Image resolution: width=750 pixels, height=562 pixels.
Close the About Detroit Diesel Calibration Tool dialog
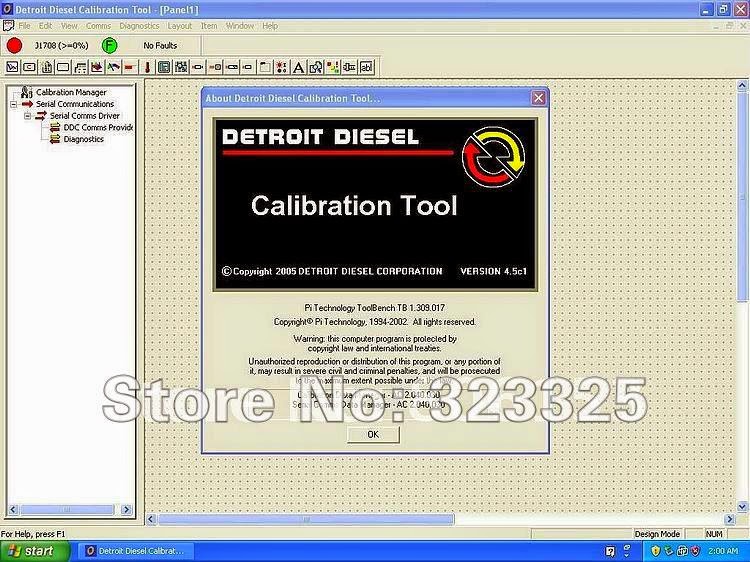coord(538,98)
